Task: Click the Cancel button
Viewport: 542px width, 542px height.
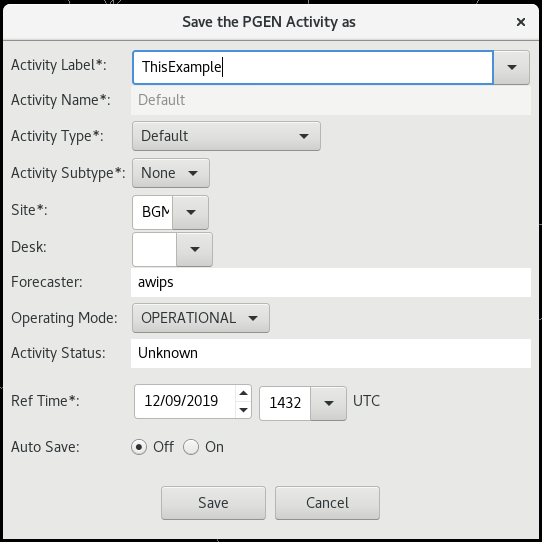Action: [x=327, y=503]
